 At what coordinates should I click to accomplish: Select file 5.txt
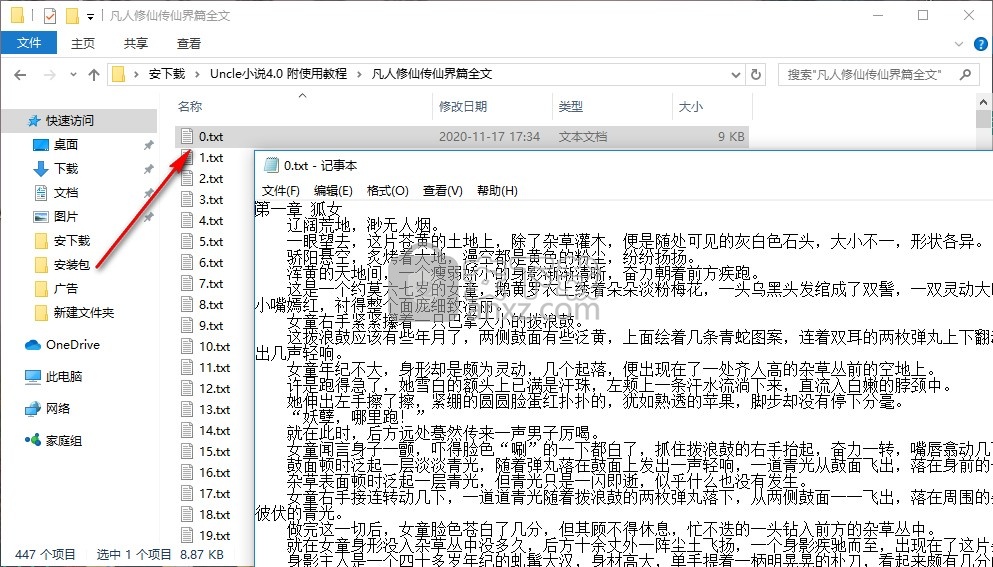pyautogui.click(x=211, y=241)
